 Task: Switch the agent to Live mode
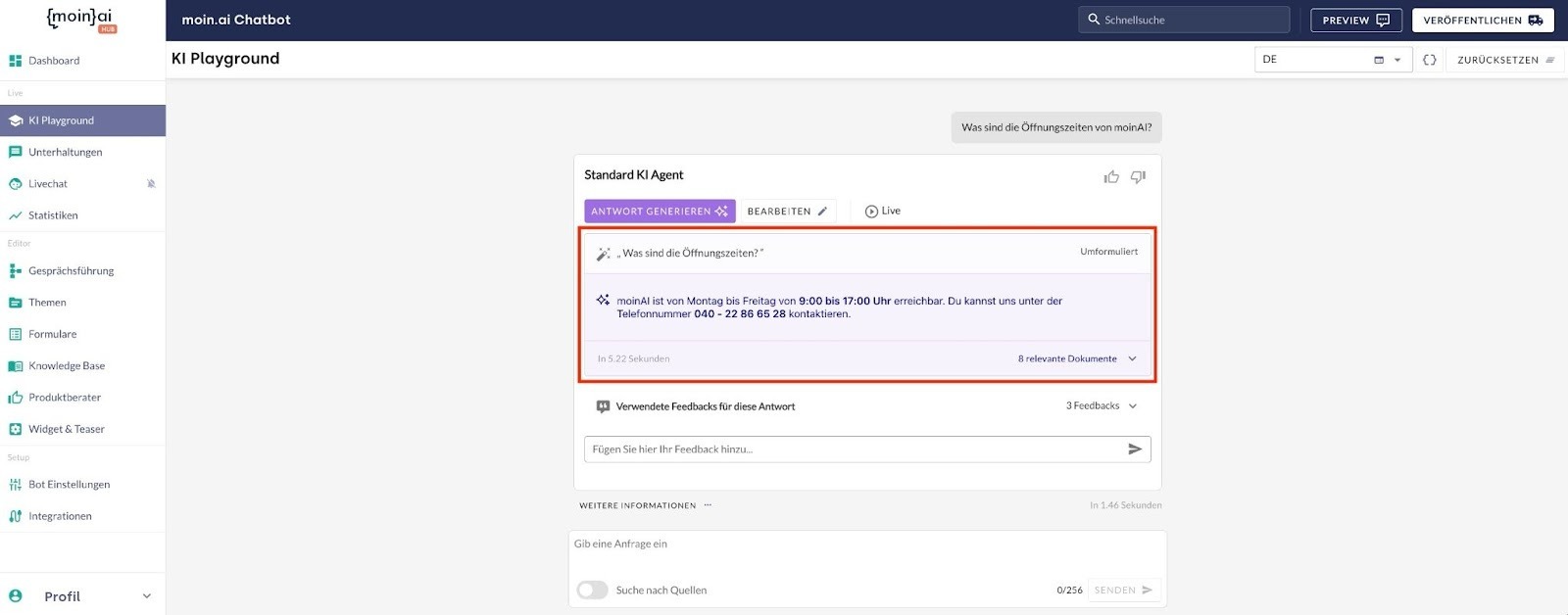(882, 212)
